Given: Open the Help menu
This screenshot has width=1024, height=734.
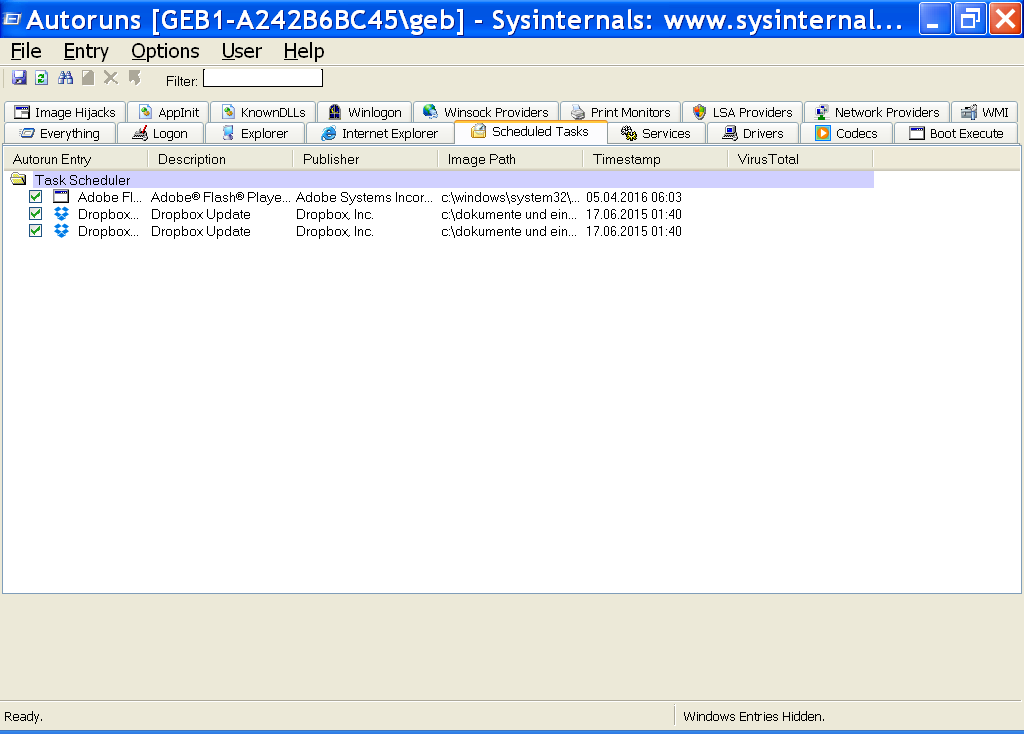Looking at the screenshot, I should (x=304, y=51).
